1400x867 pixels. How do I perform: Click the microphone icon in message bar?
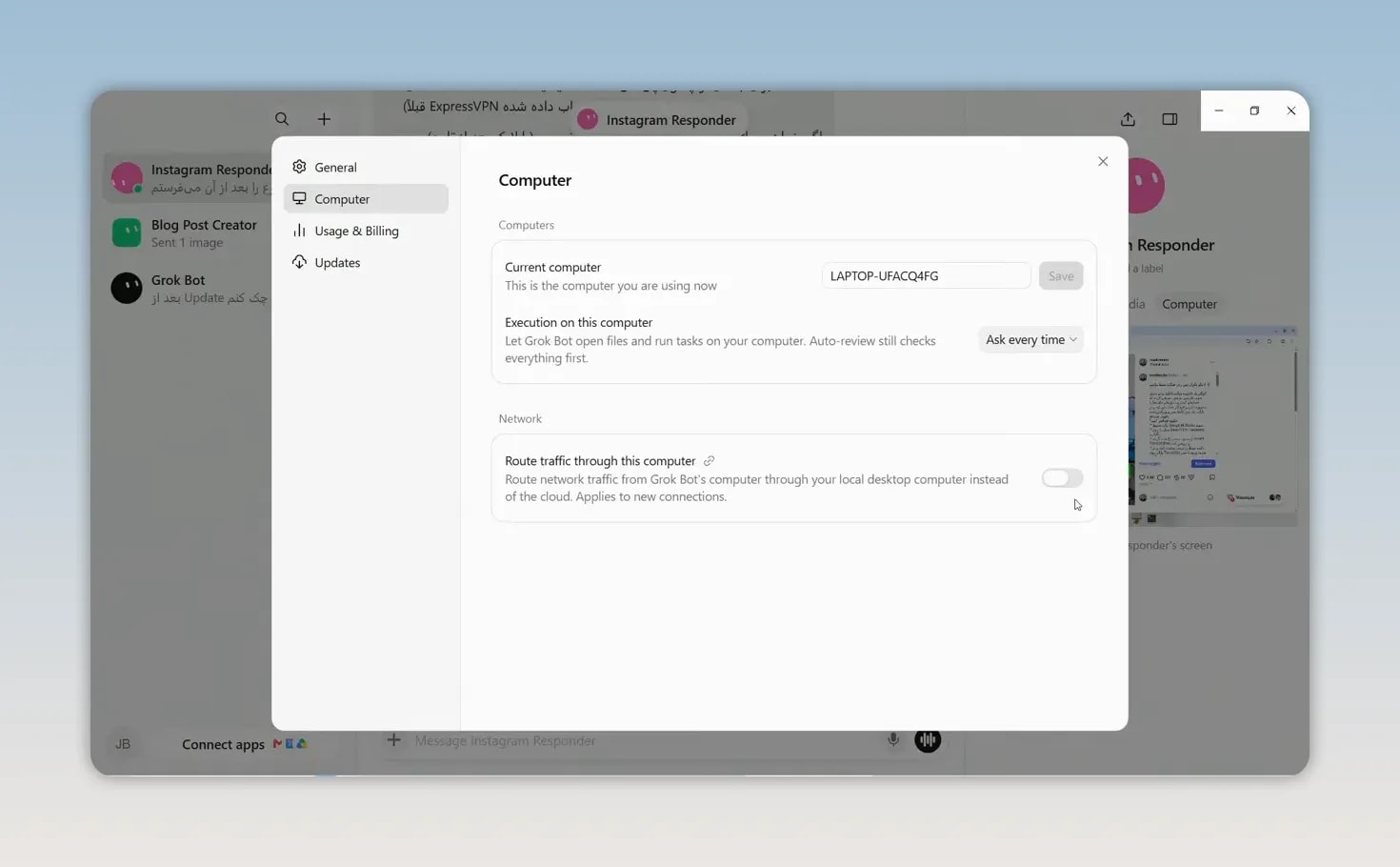[893, 740]
